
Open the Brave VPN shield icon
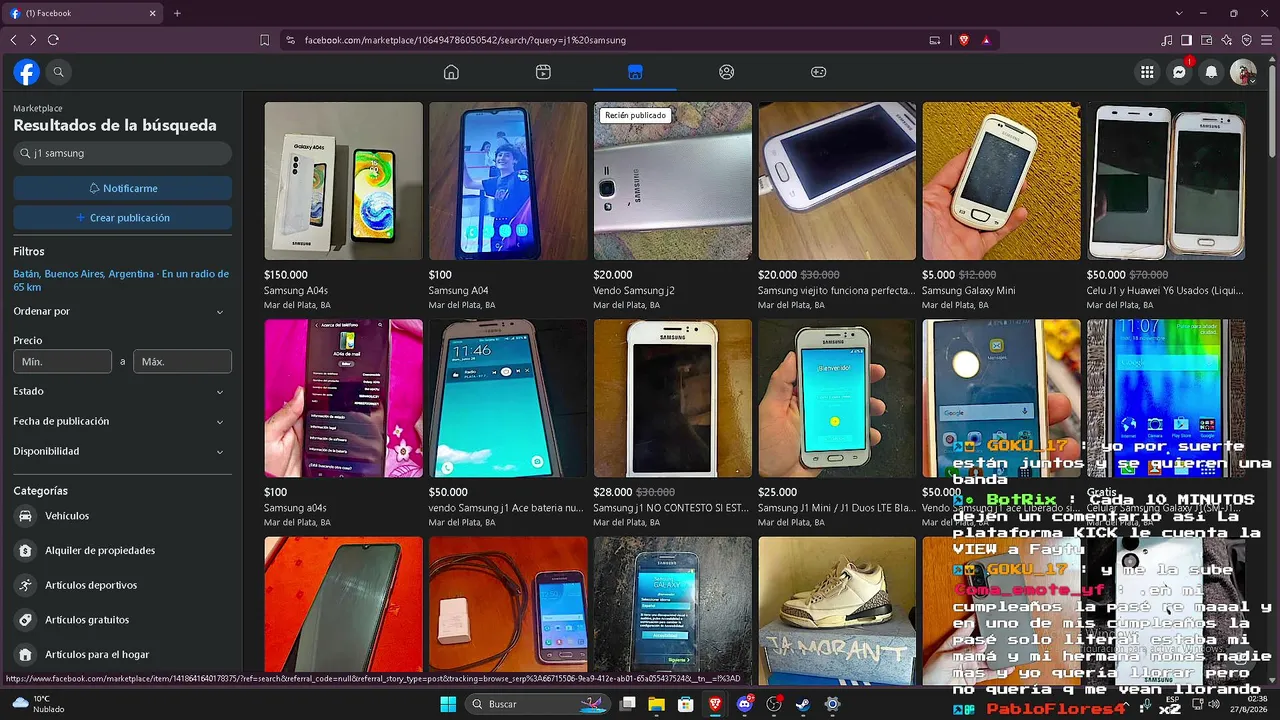coord(1247,40)
